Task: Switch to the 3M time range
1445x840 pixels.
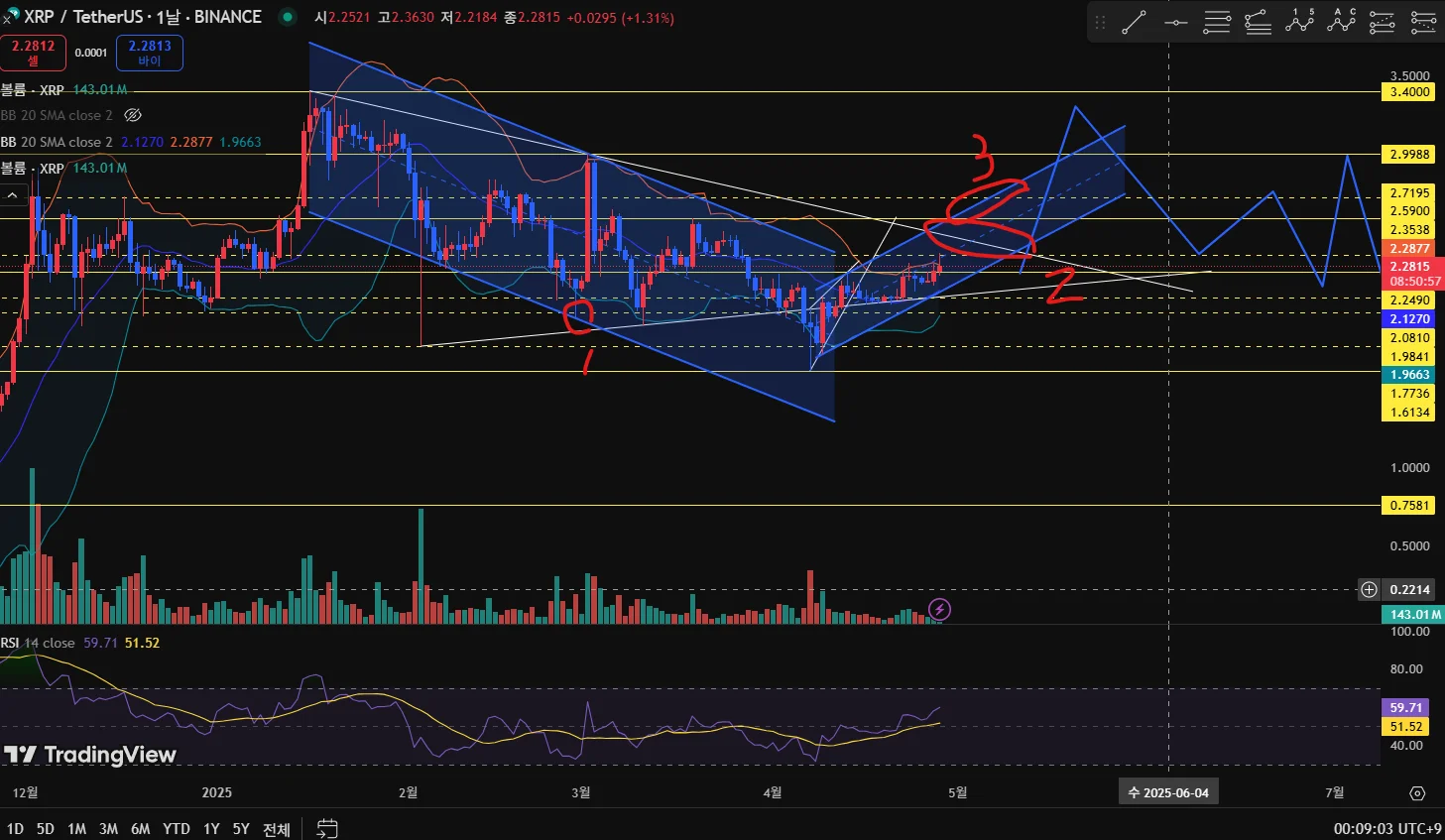Action: point(108,828)
